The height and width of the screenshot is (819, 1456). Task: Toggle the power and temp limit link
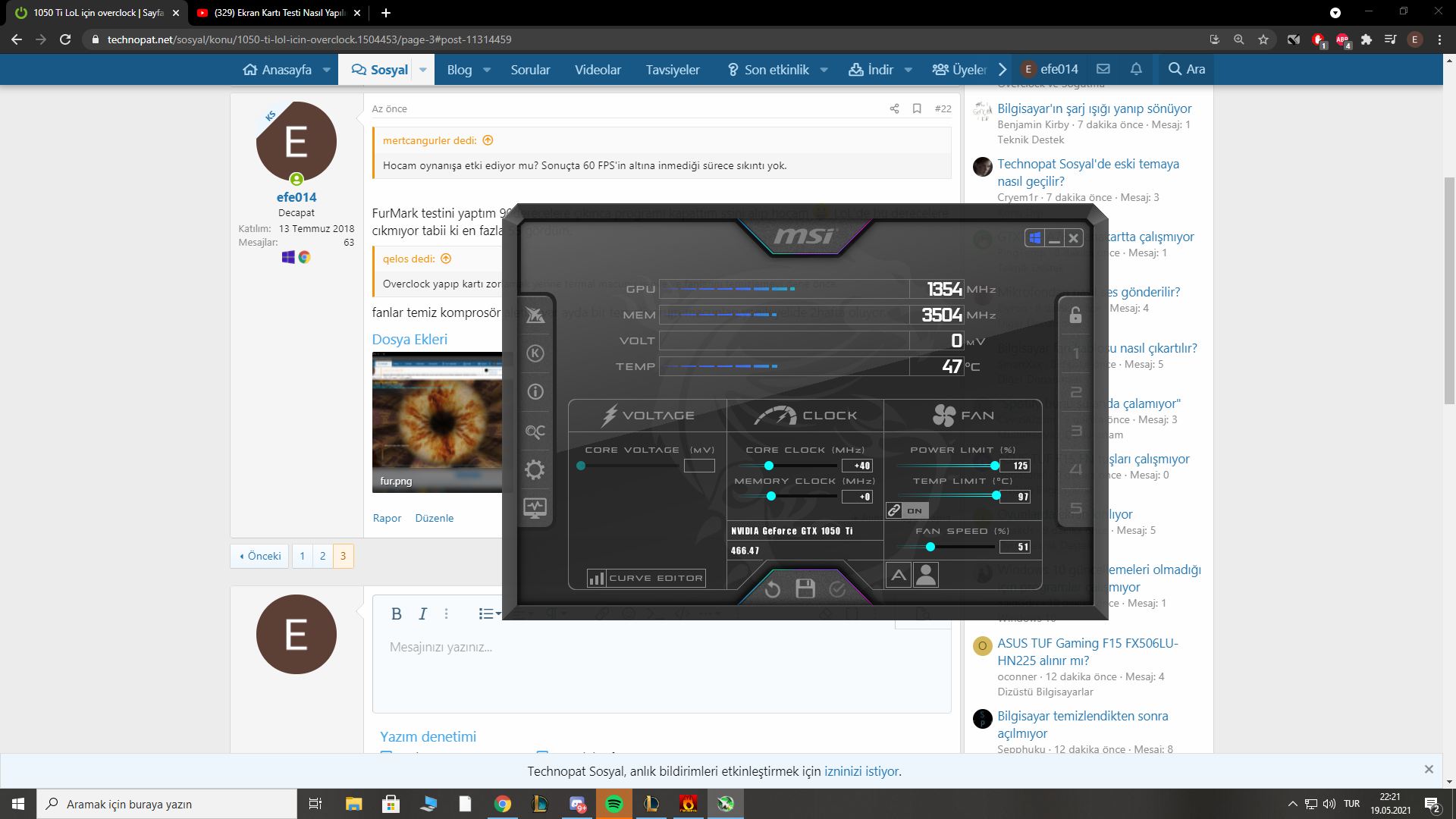(x=895, y=510)
